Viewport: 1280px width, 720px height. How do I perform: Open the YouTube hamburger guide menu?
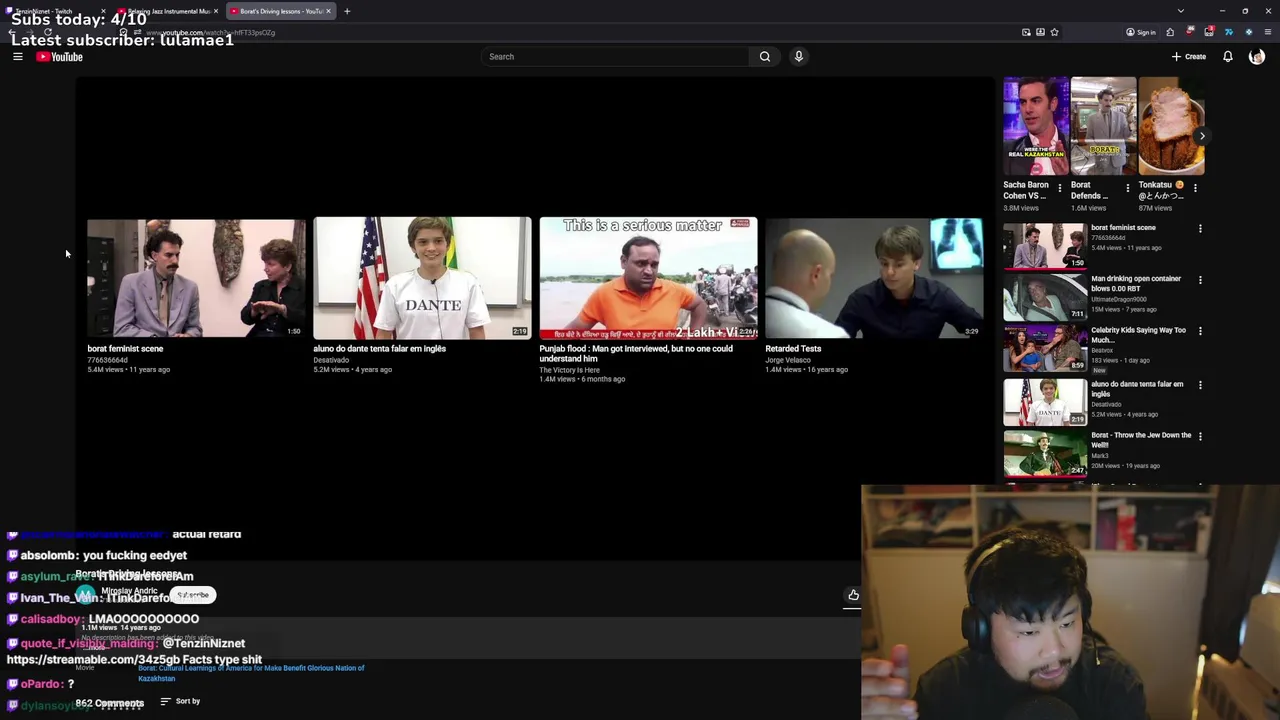point(18,57)
